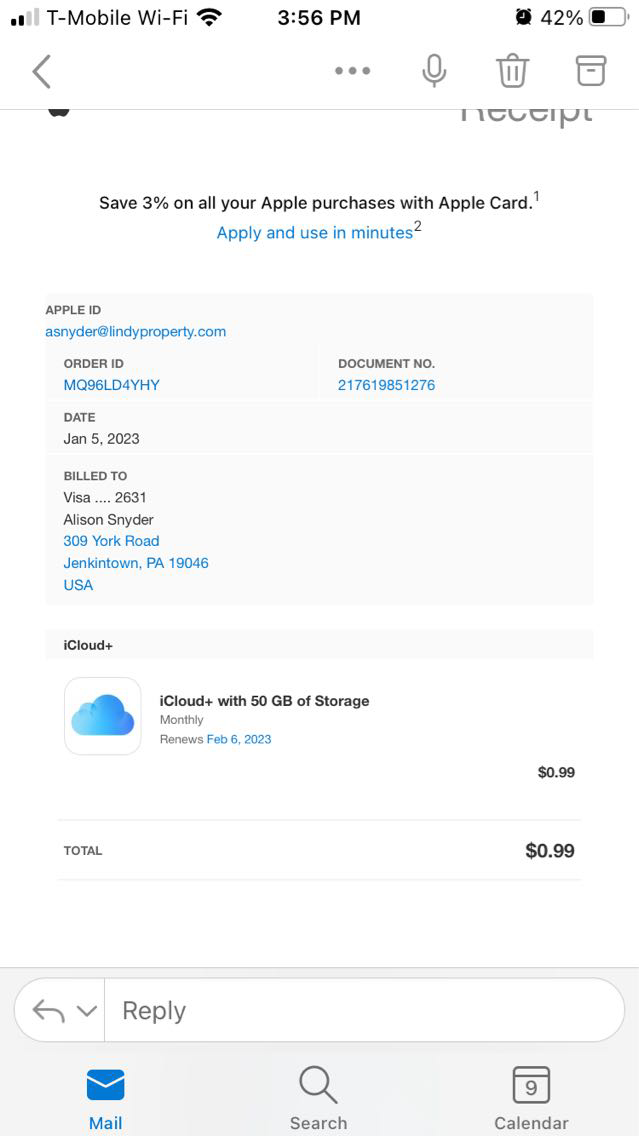Tap the Feb 6, 2023 renewal date

click(x=239, y=739)
